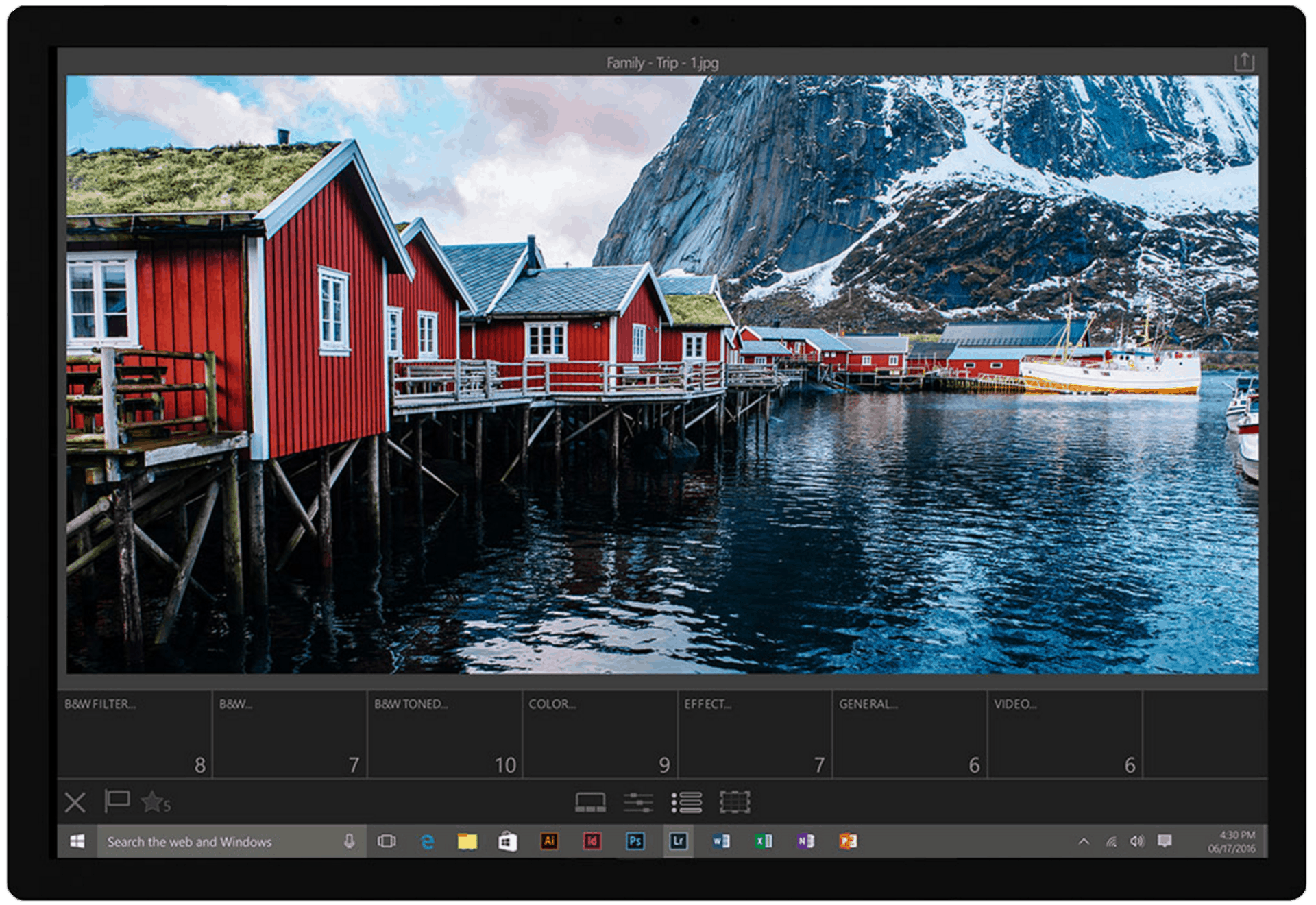Launch OneNote from taskbar

[x=806, y=841]
